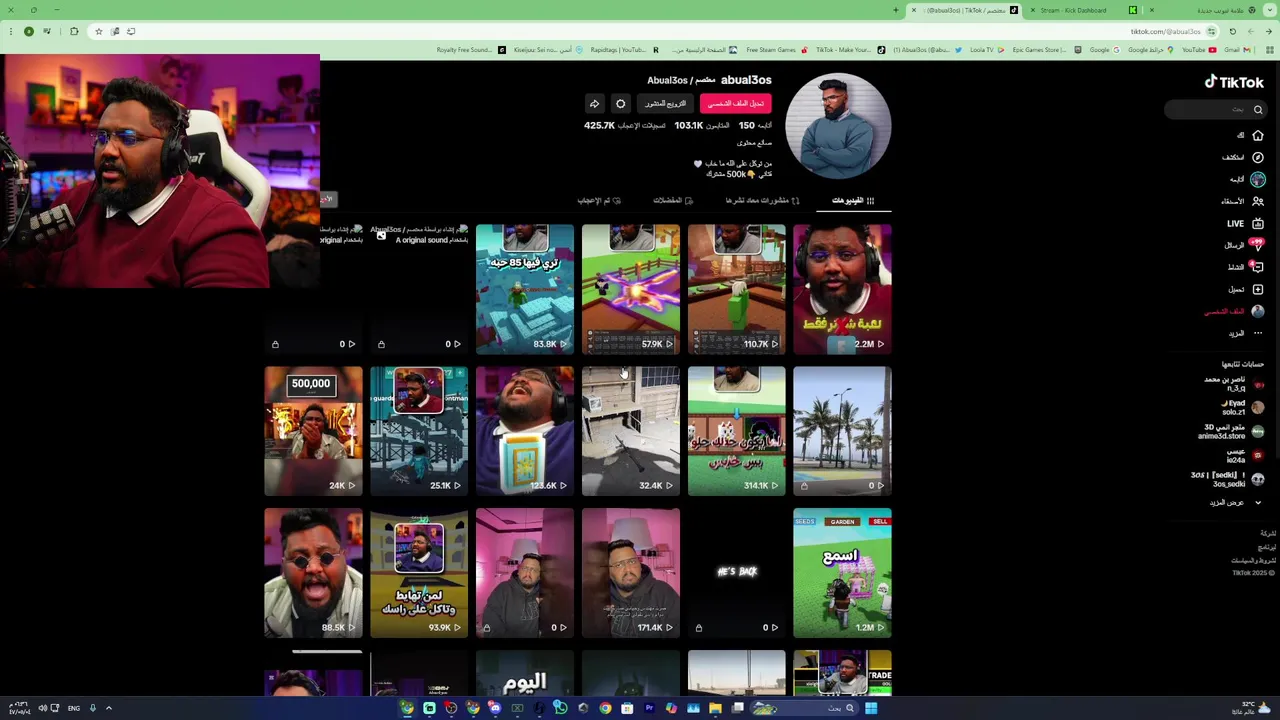Open the Windows Start button on taskbar
This screenshot has width=1280, height=720.
871,708
